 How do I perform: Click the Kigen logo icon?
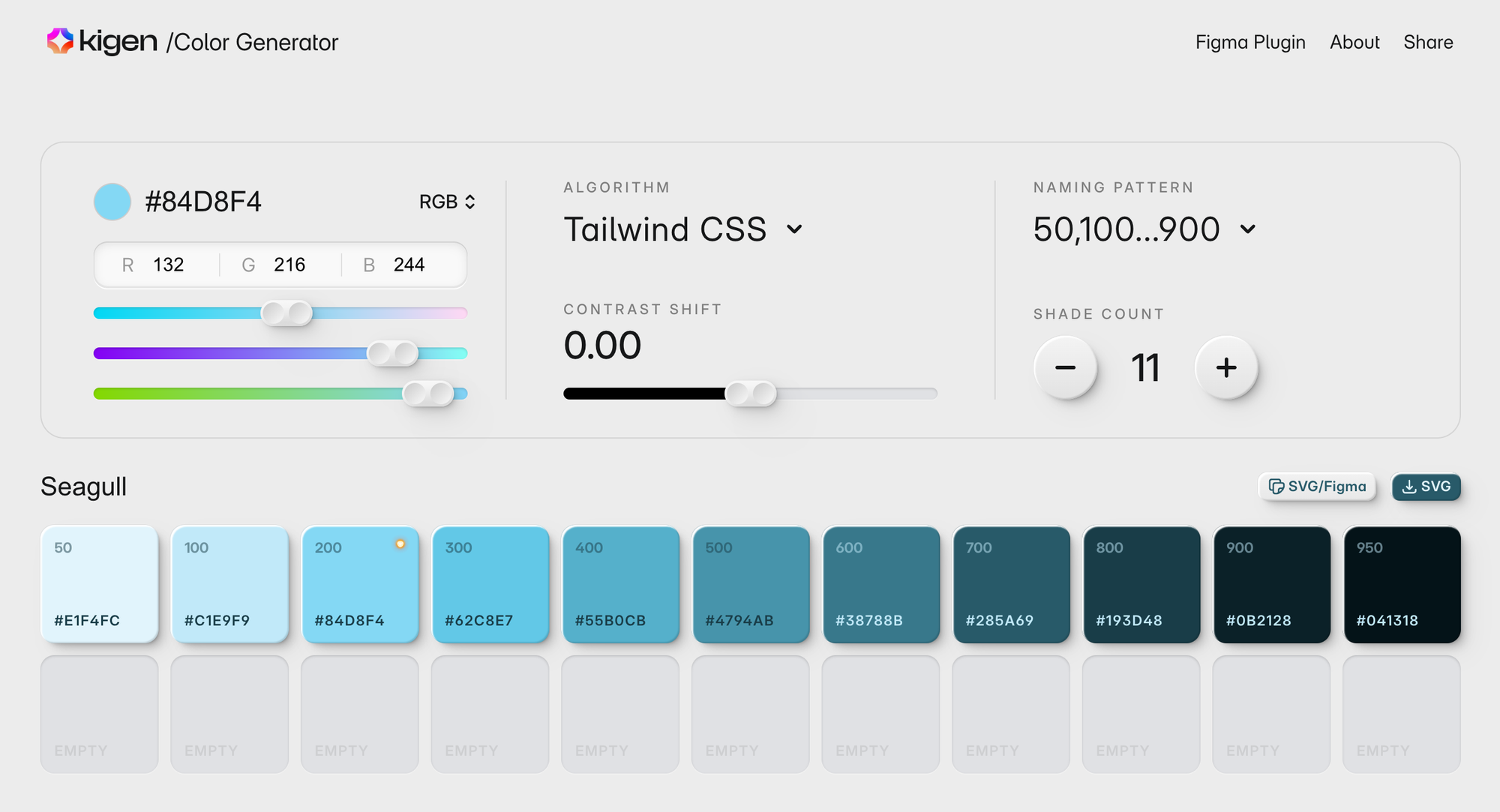[x=60, y=41]
